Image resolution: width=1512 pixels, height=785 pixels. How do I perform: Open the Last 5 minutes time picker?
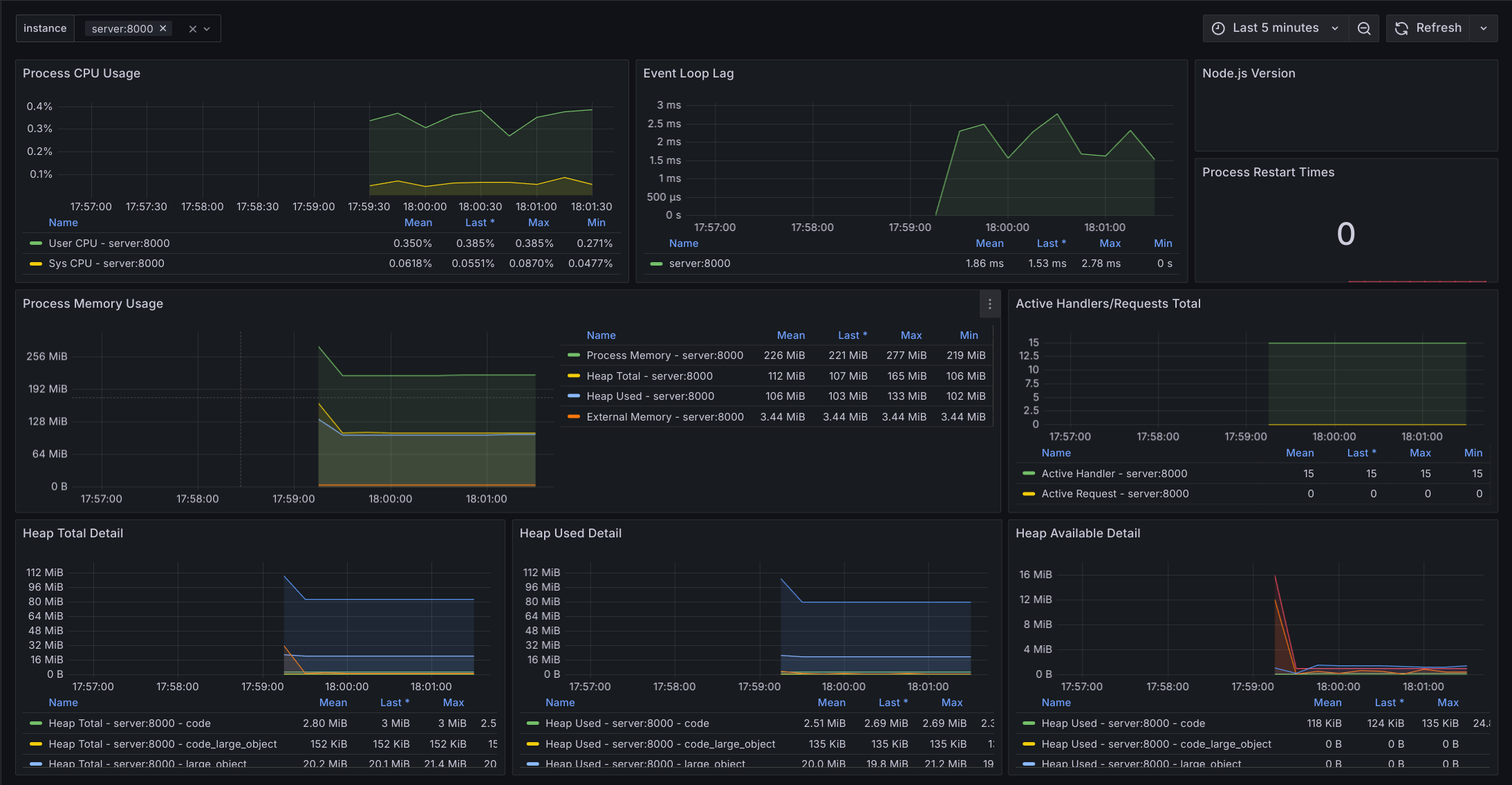coord(1276,28)
